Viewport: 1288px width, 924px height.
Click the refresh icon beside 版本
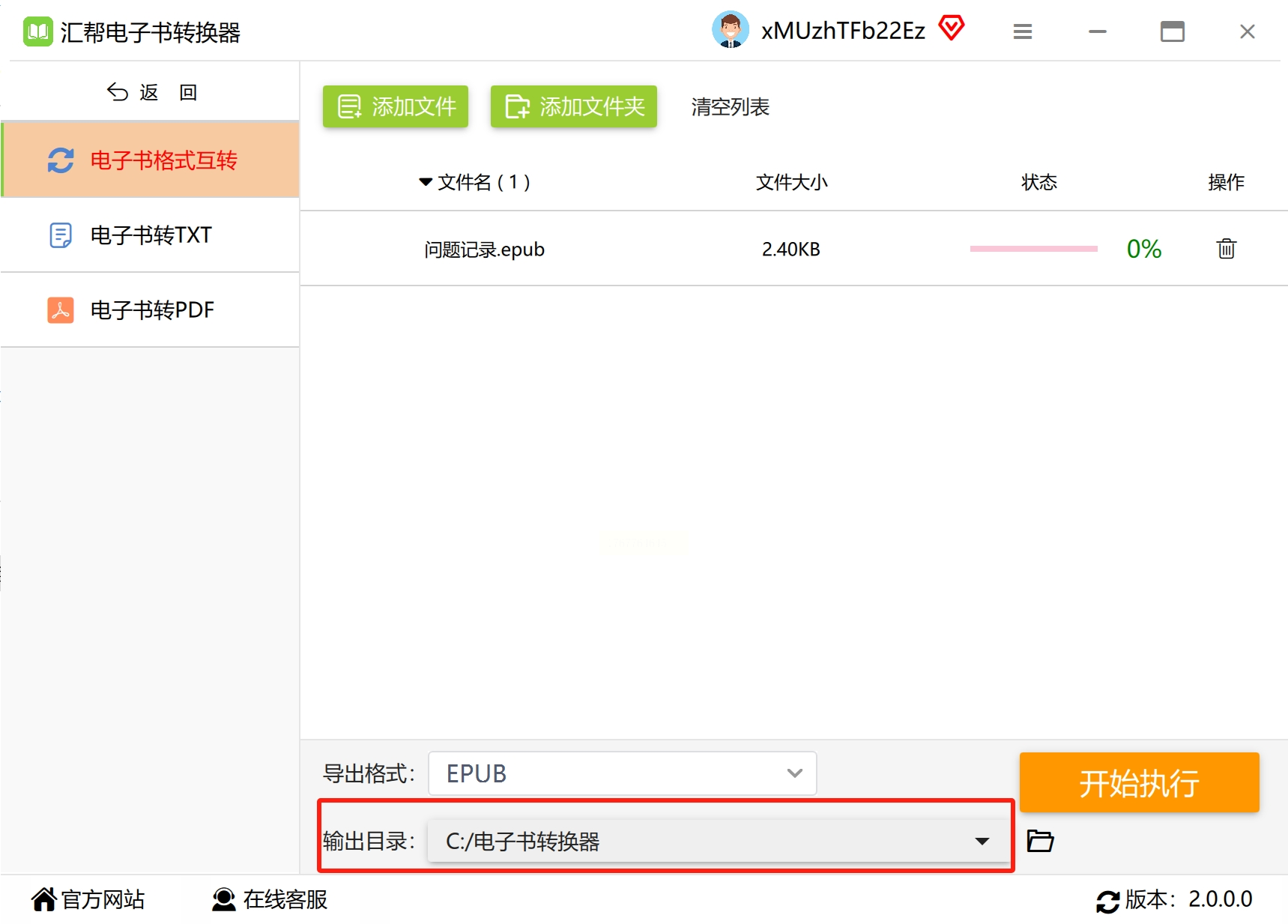(x=1107, y=902)
